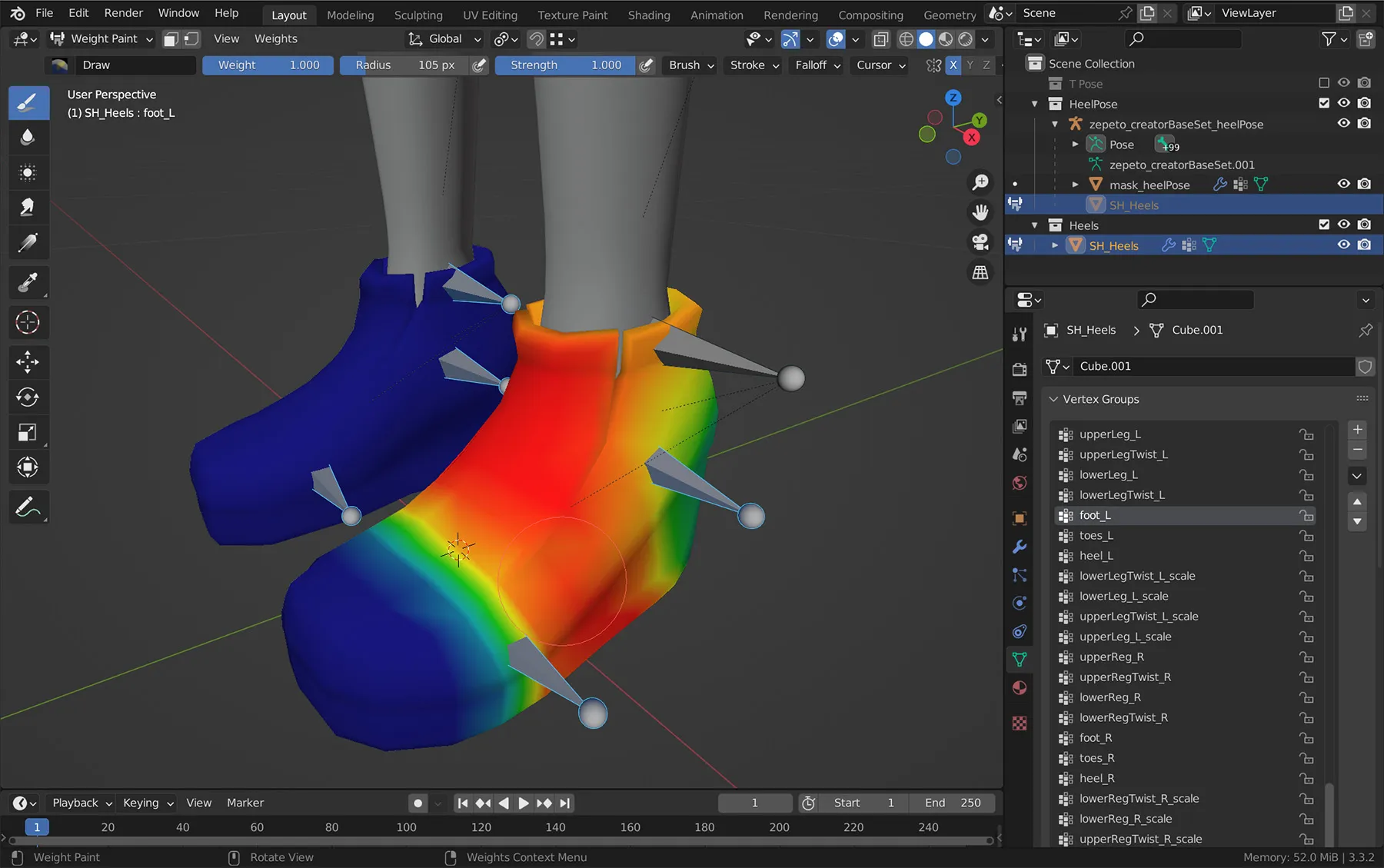This screenshot has height=868, width=1384.
Task: Toggle lock on foot_L vertex group
Action: [x=1306, y=515]
